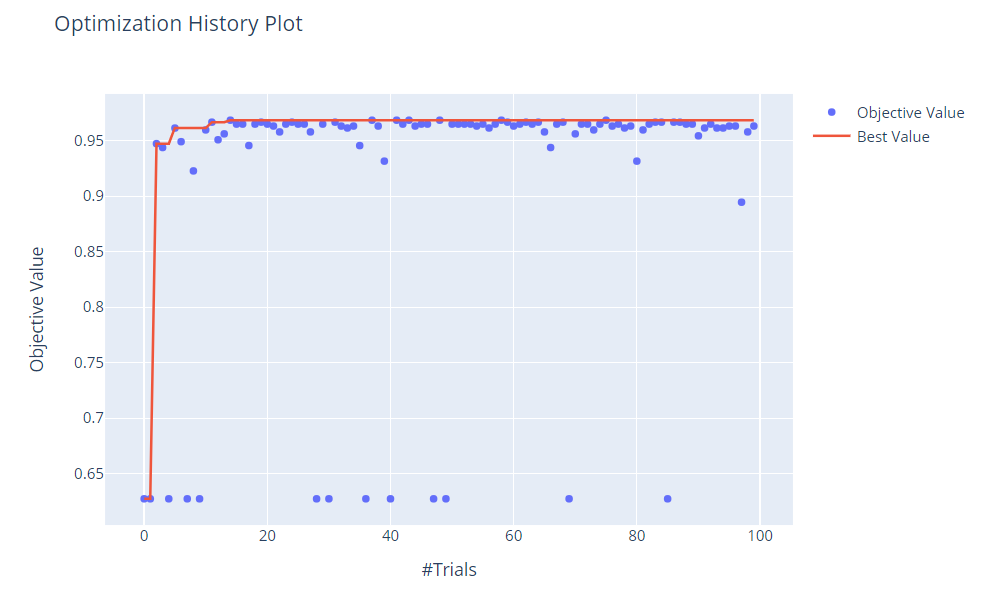1003x593 pixels.
Task: Click the blue dot legend marker
Action: pyautogui.click(x=831, y=112)
